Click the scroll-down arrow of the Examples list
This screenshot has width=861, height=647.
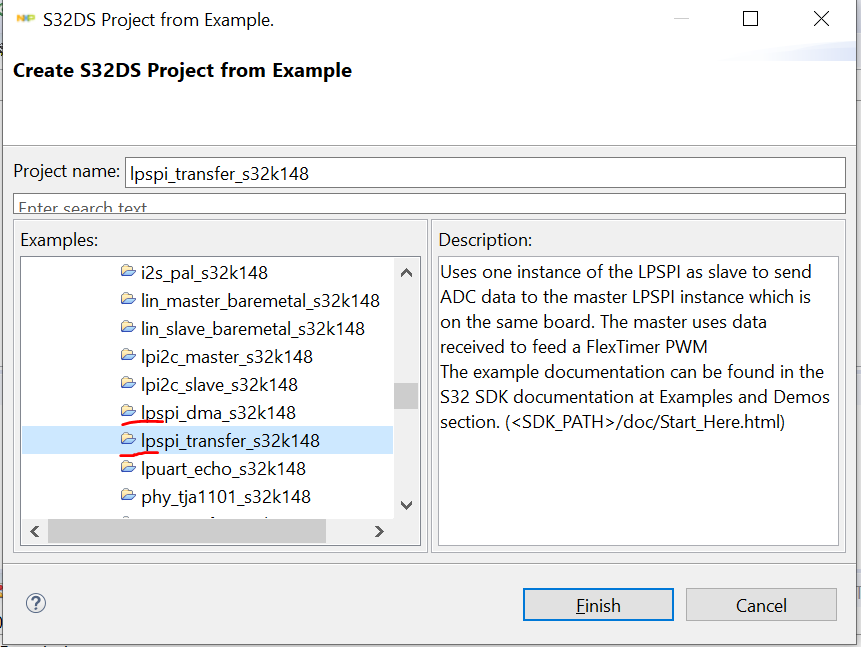406,505
